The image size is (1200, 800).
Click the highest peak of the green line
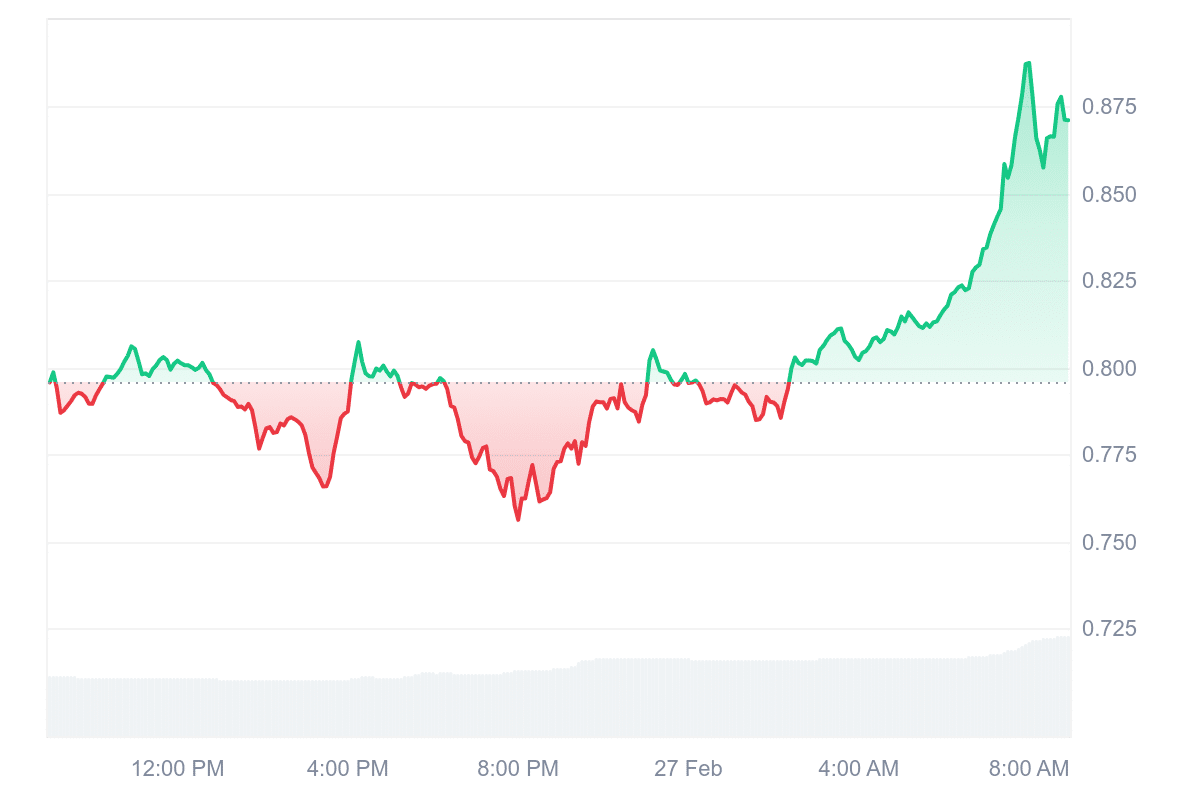(1028, 63)
